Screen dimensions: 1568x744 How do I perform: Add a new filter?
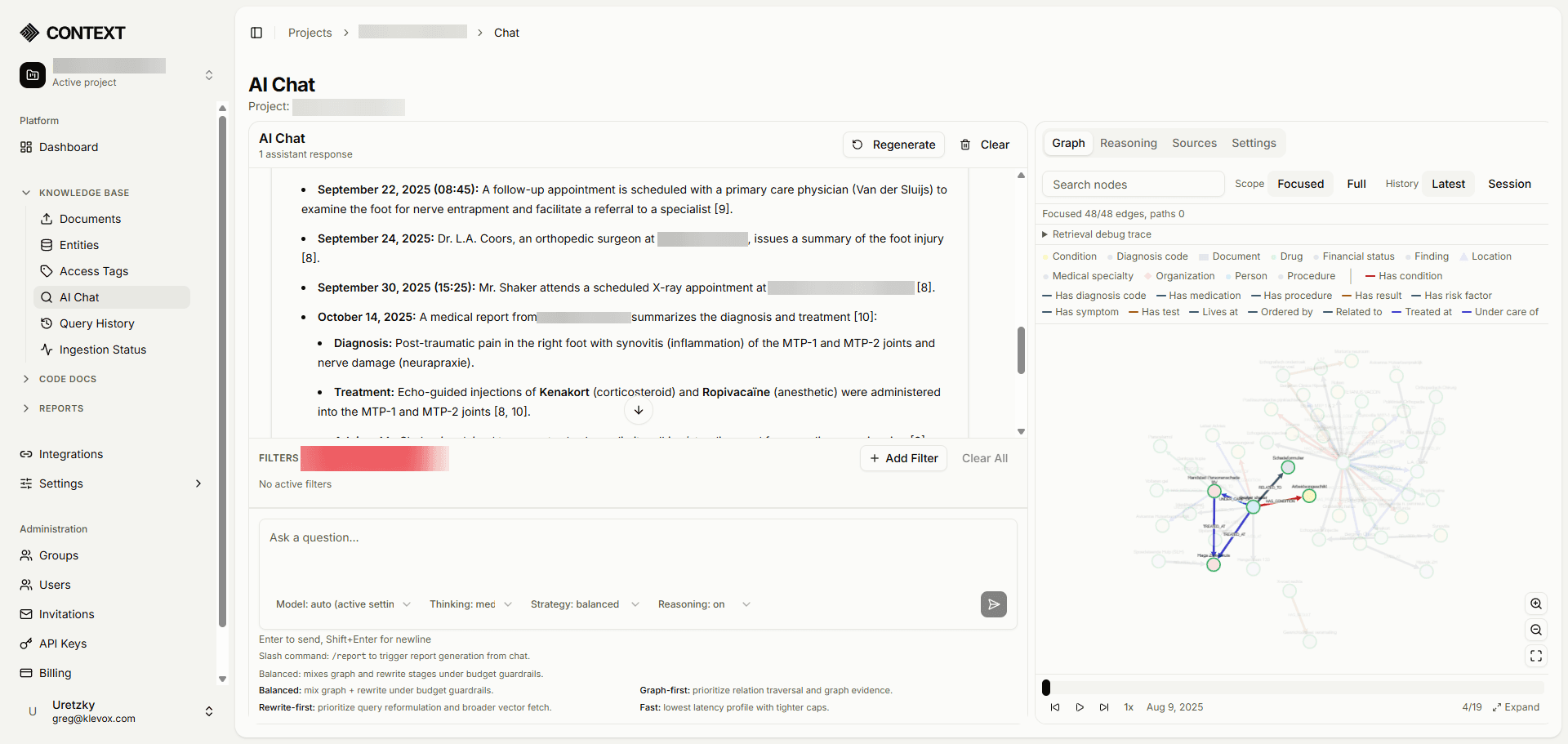click(902, 457)
